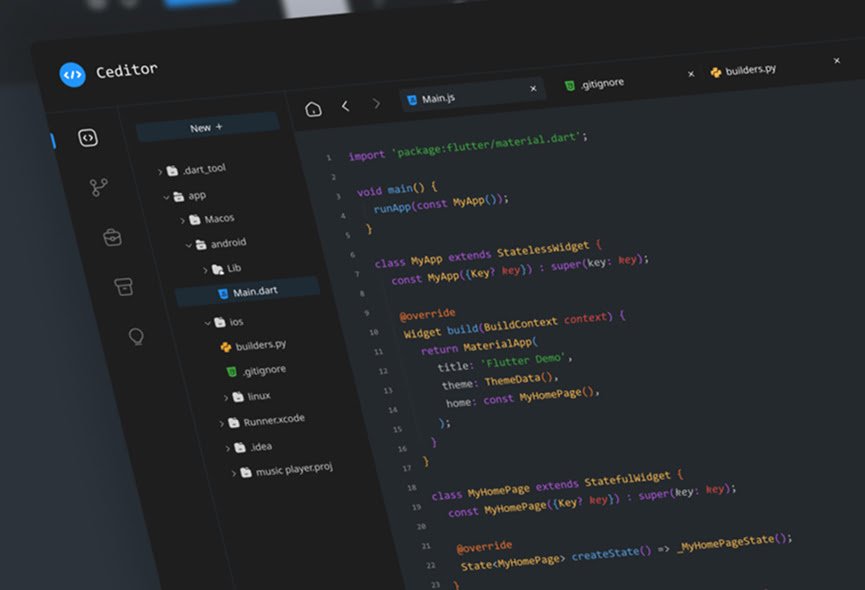Navigate back with left arrow
The image size is (865, 590).
click(345, 105)
